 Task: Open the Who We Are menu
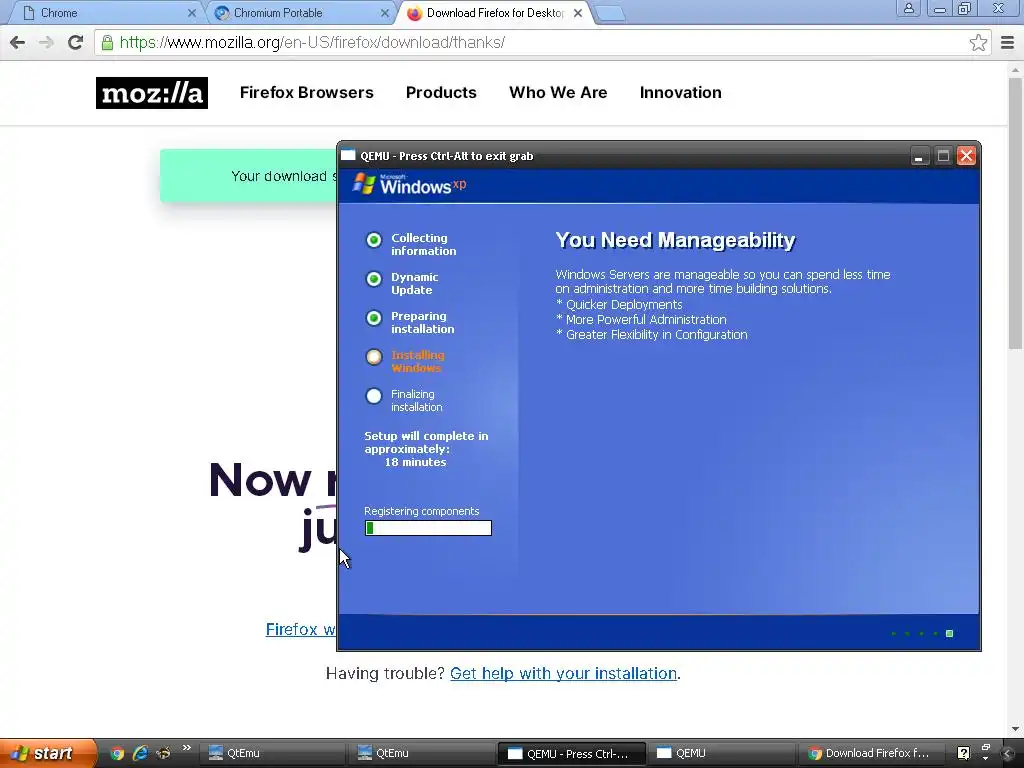(x=558, y=93)
